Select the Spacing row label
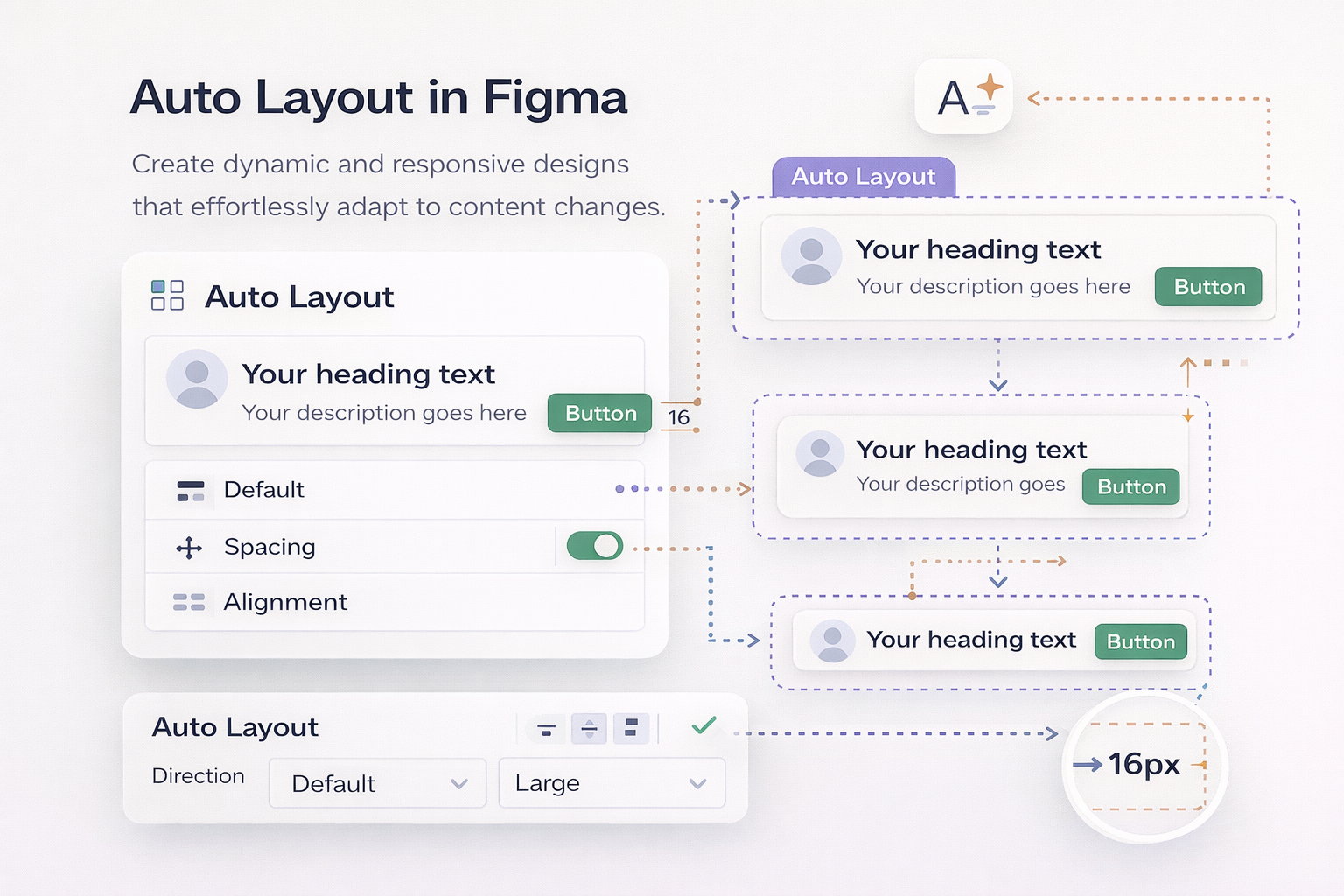The width and height of the screenshot is (1344, 896). click(269, 547)
